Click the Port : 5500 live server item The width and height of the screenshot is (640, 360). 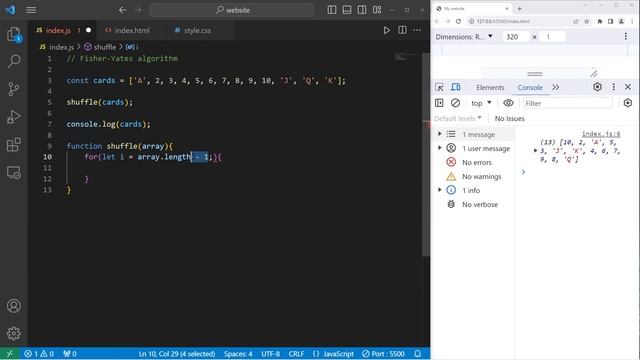pos(383,354)
